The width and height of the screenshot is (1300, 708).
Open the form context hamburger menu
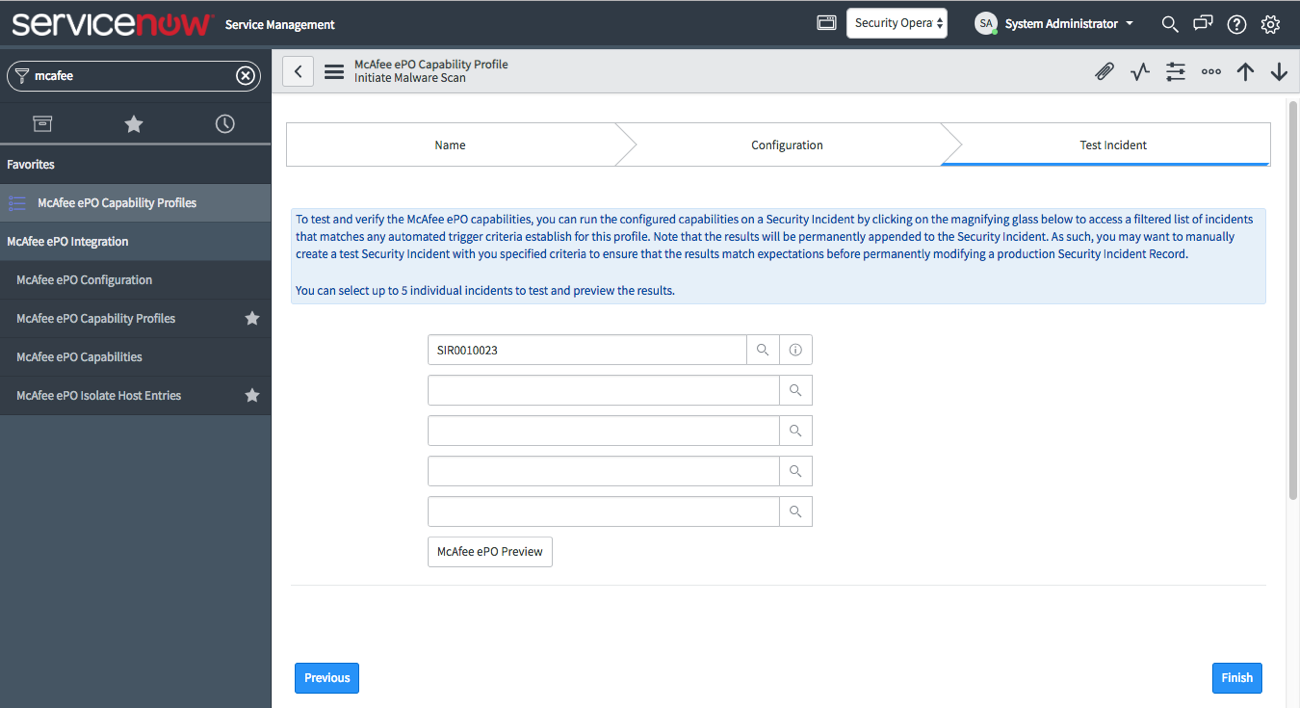tap(334, 72)
